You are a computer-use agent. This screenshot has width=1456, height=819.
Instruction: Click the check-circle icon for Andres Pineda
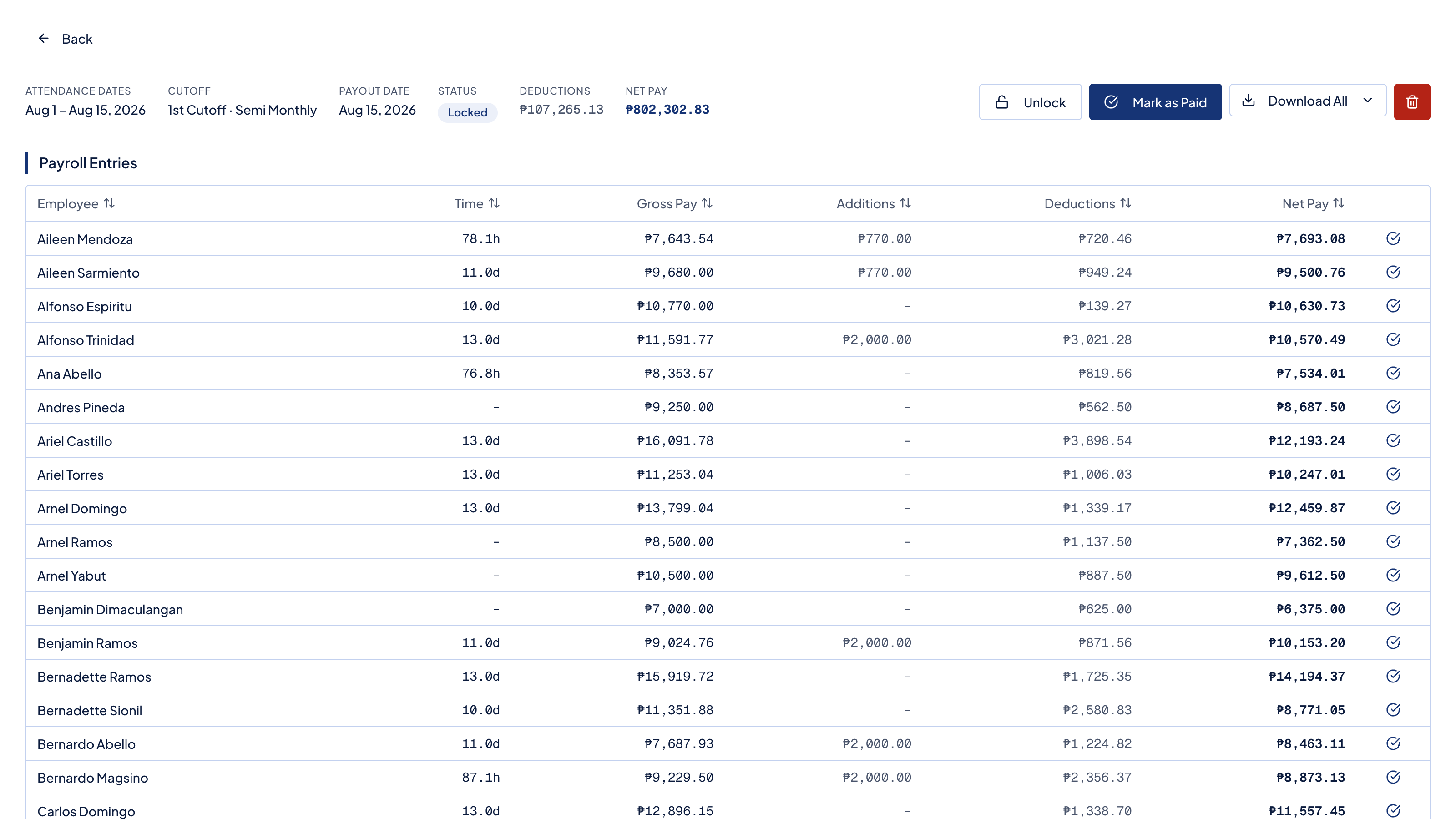click(x=1393, y=407)
